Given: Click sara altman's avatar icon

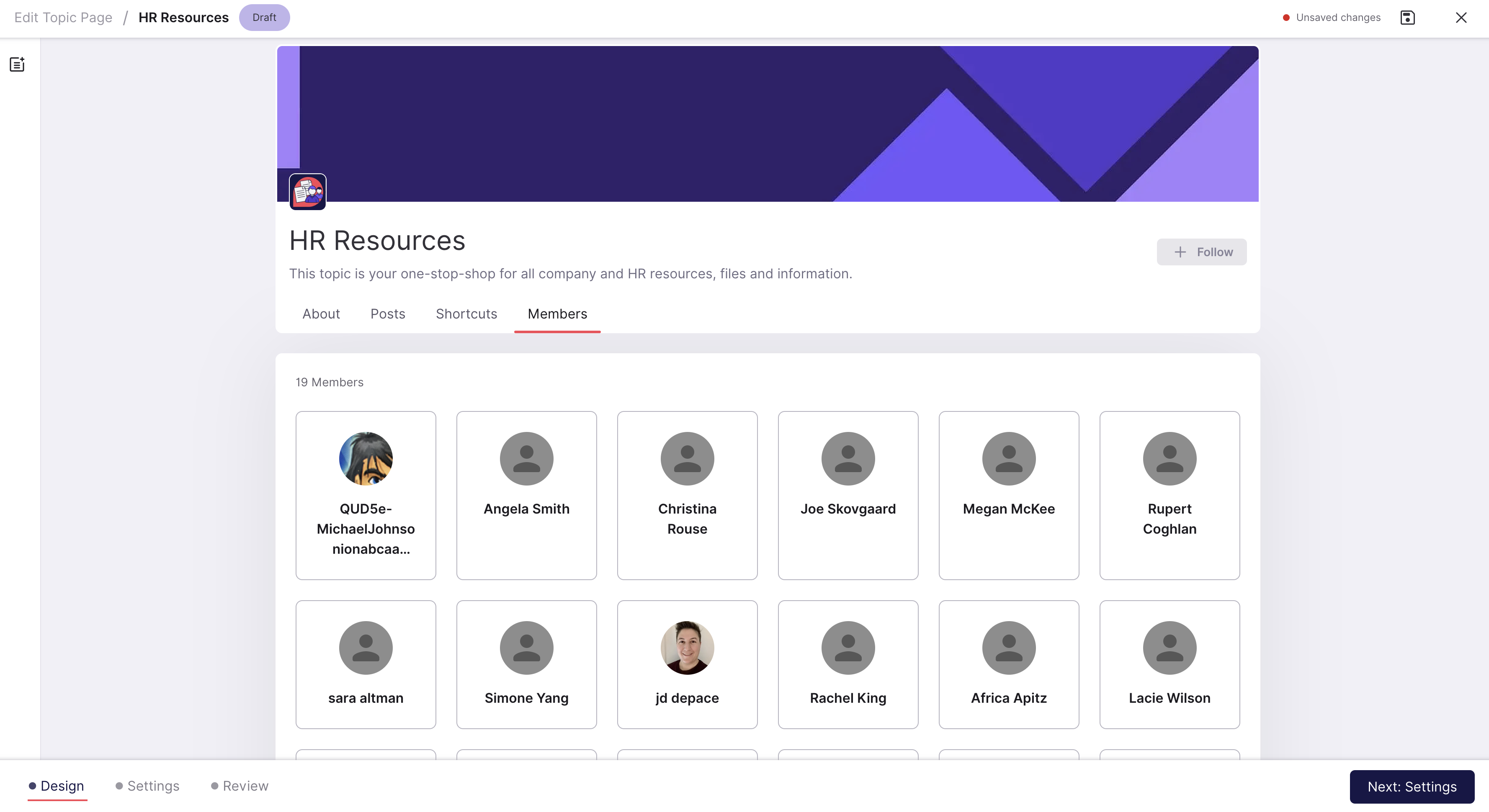Looking at the screenshot, I should pos(366,647).
